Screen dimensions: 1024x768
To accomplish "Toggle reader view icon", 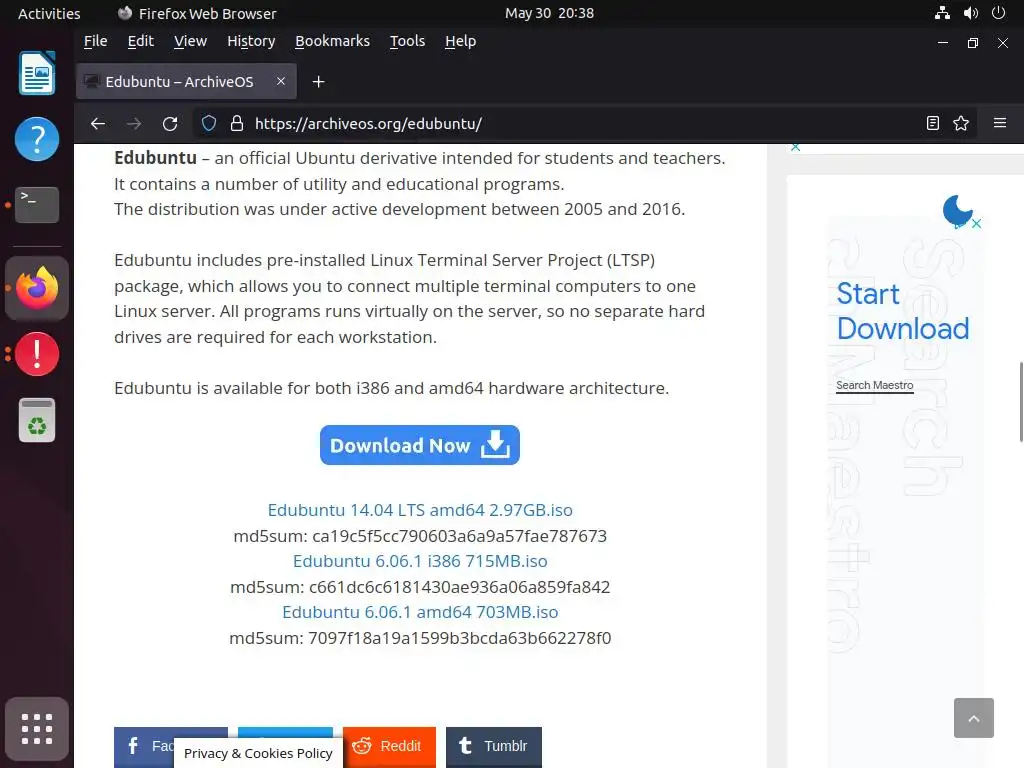I will (x=933, y=123).
